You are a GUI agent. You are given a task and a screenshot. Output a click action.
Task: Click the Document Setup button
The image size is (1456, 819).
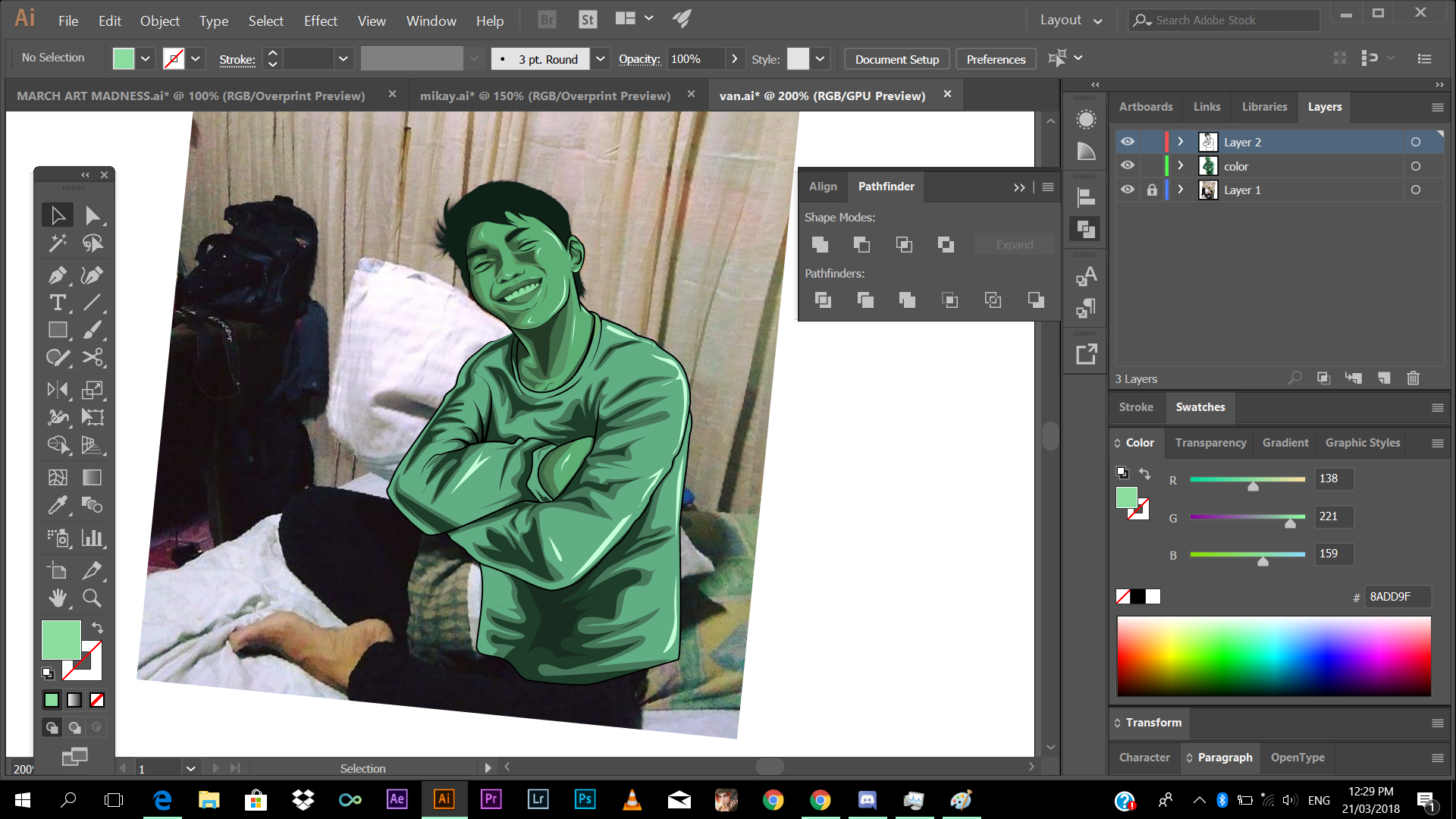pyautogui.click(x=896, y=59)
